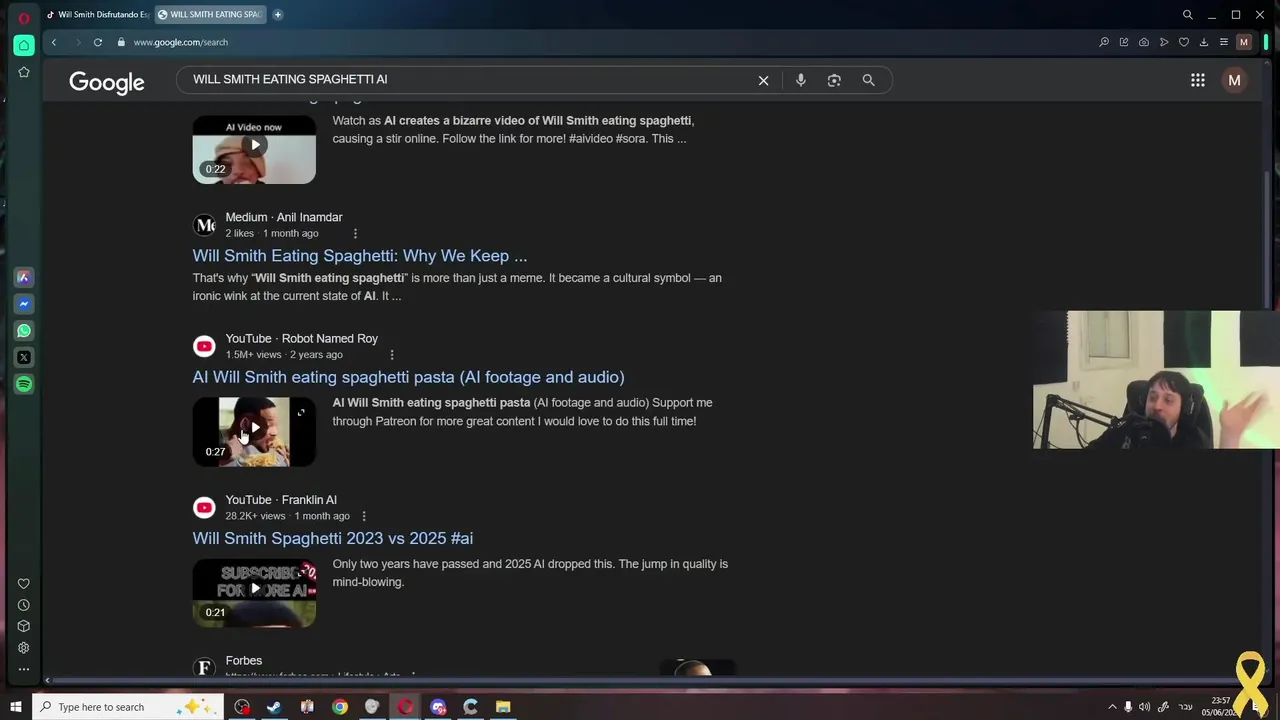Viewport: 1280px width, 720px height.
Task: Open page zoom magnifier in address bar
Action: coord(1104,42)
